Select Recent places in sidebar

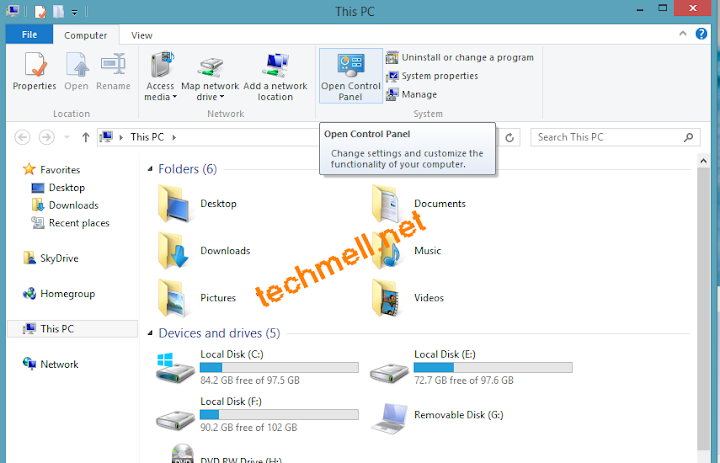point(70,223)
